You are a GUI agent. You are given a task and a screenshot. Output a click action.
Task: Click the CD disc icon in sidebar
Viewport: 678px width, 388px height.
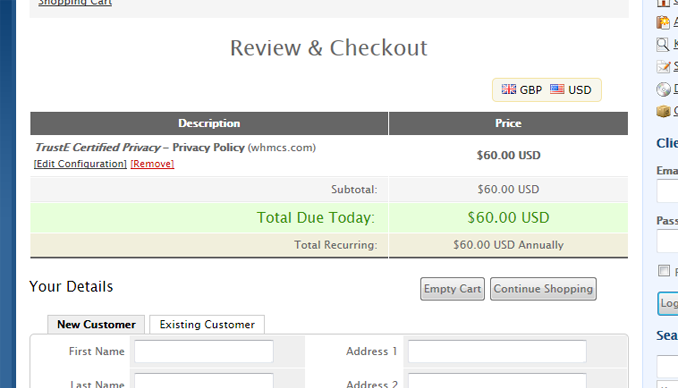tap(663, 89)
